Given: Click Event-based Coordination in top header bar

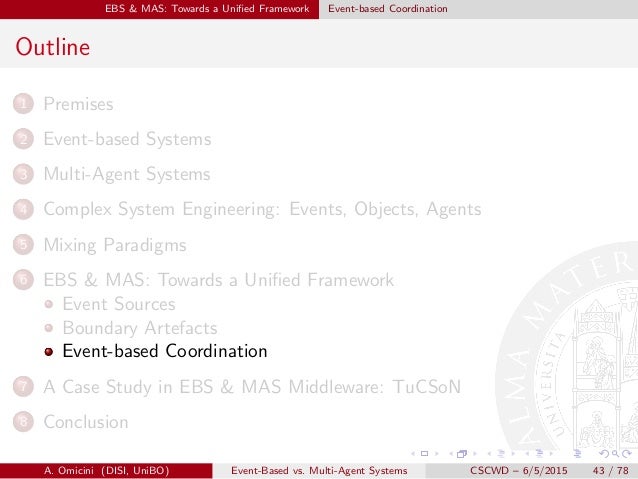Looking at the screenshot, I should pos(388,9).
